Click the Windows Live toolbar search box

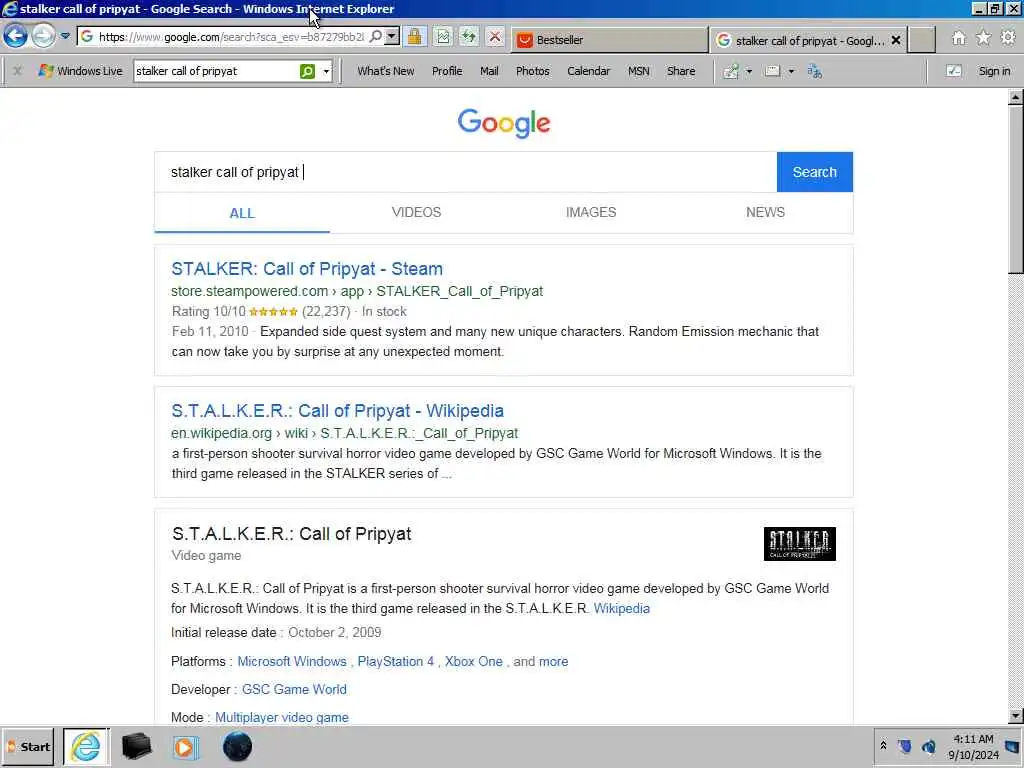(216, 71)
